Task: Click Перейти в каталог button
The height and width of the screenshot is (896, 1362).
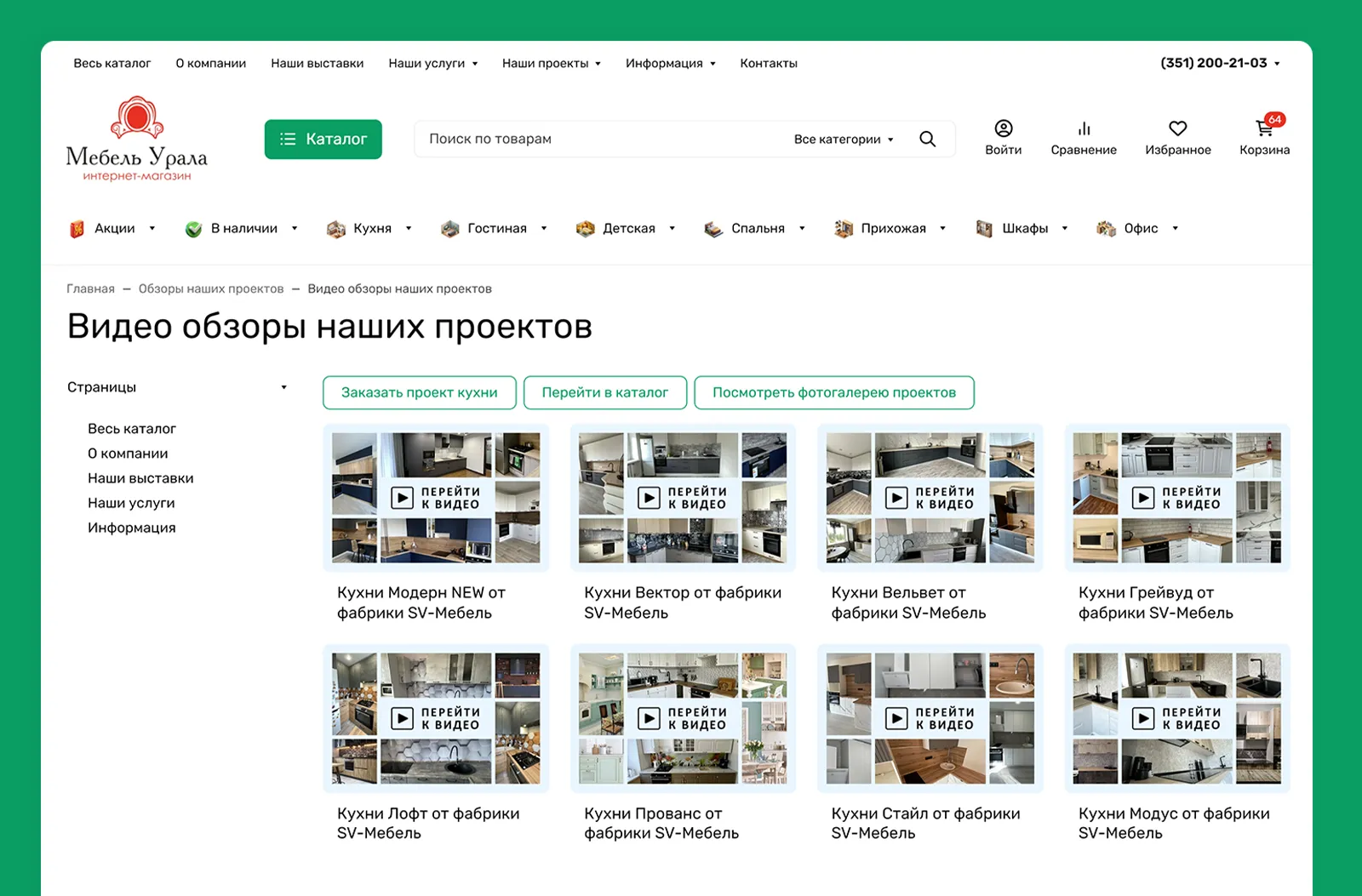Action: point(605,392)
